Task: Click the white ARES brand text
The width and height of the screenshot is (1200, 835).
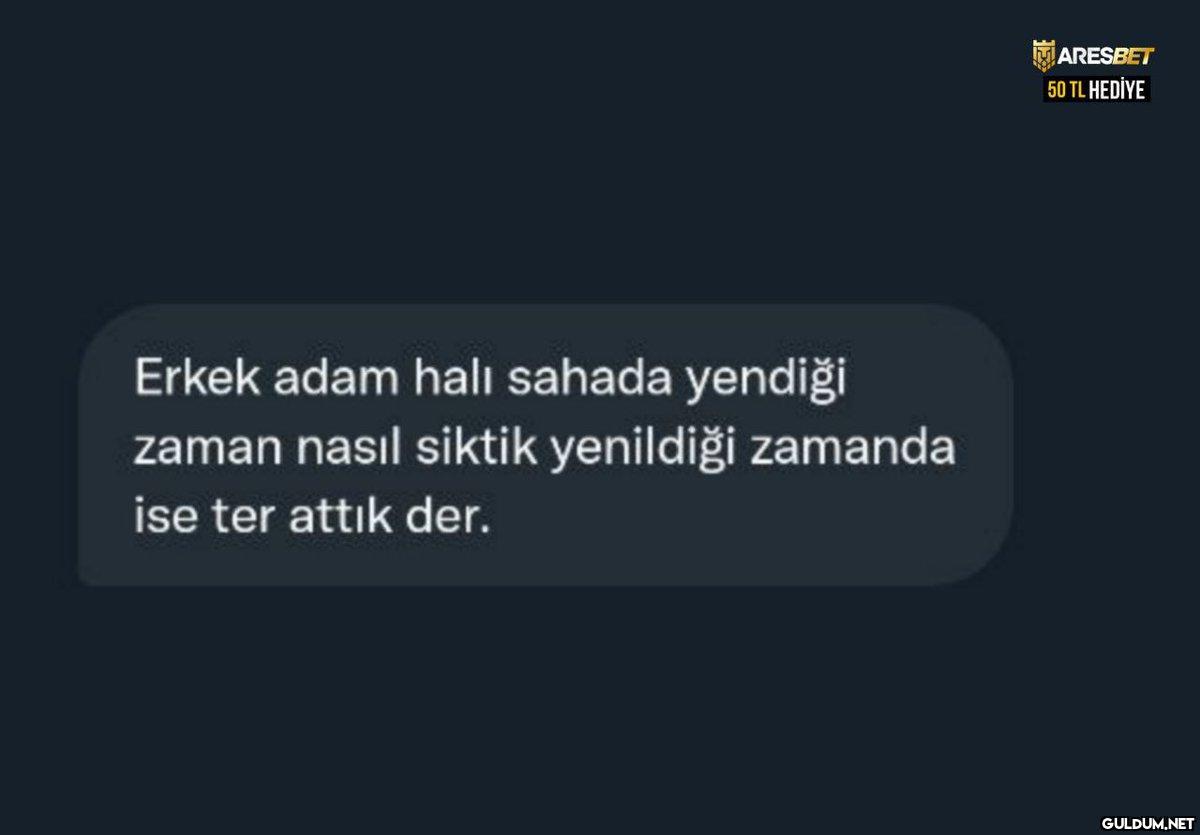Action: (x=1083, y=57)
